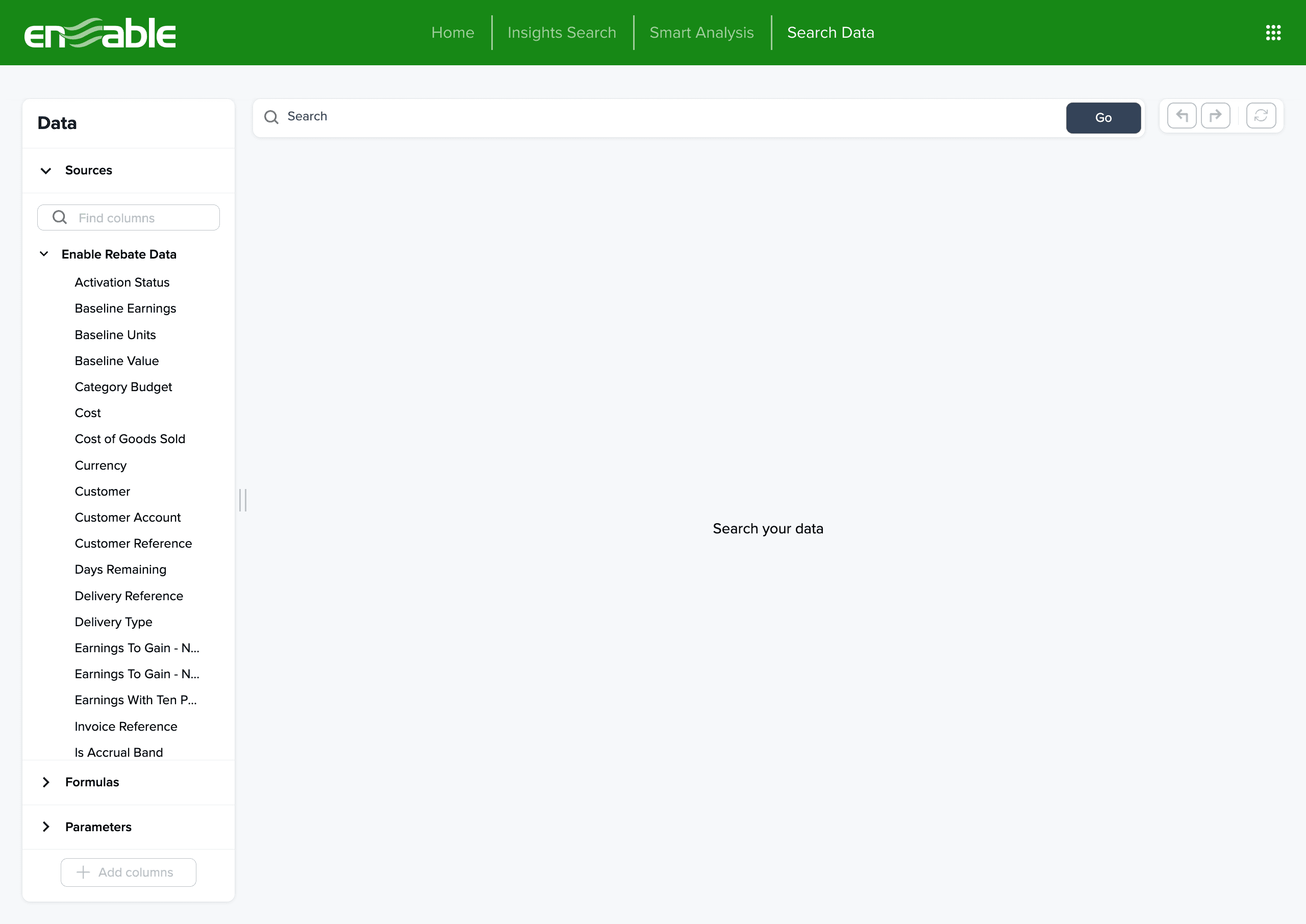Select the Activation Status column
Screen dimensions: 1306x924
point(122,282)
